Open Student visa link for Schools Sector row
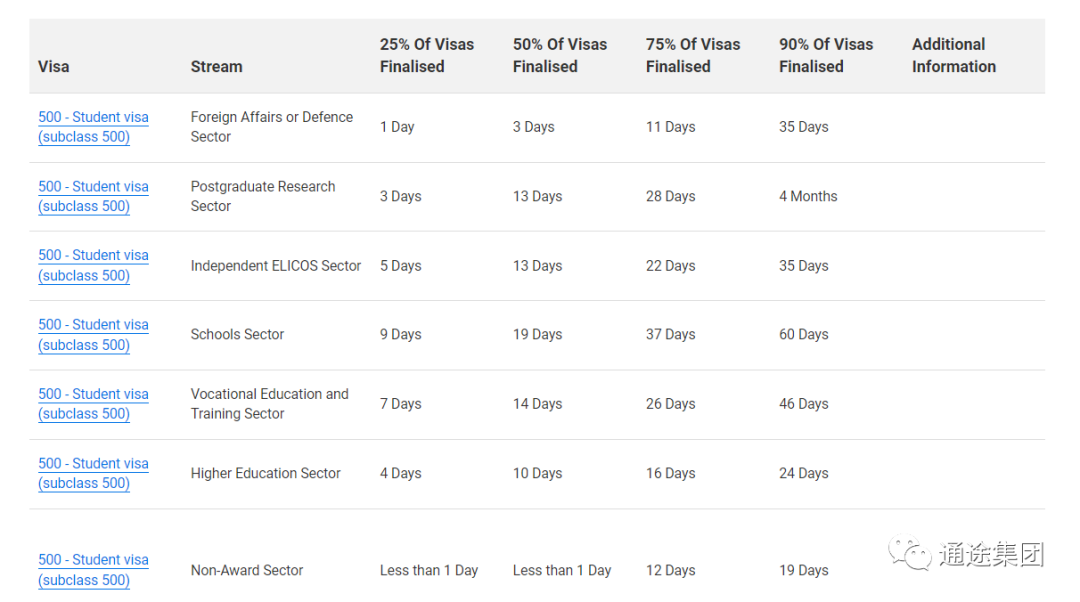 tap(93, 335)
